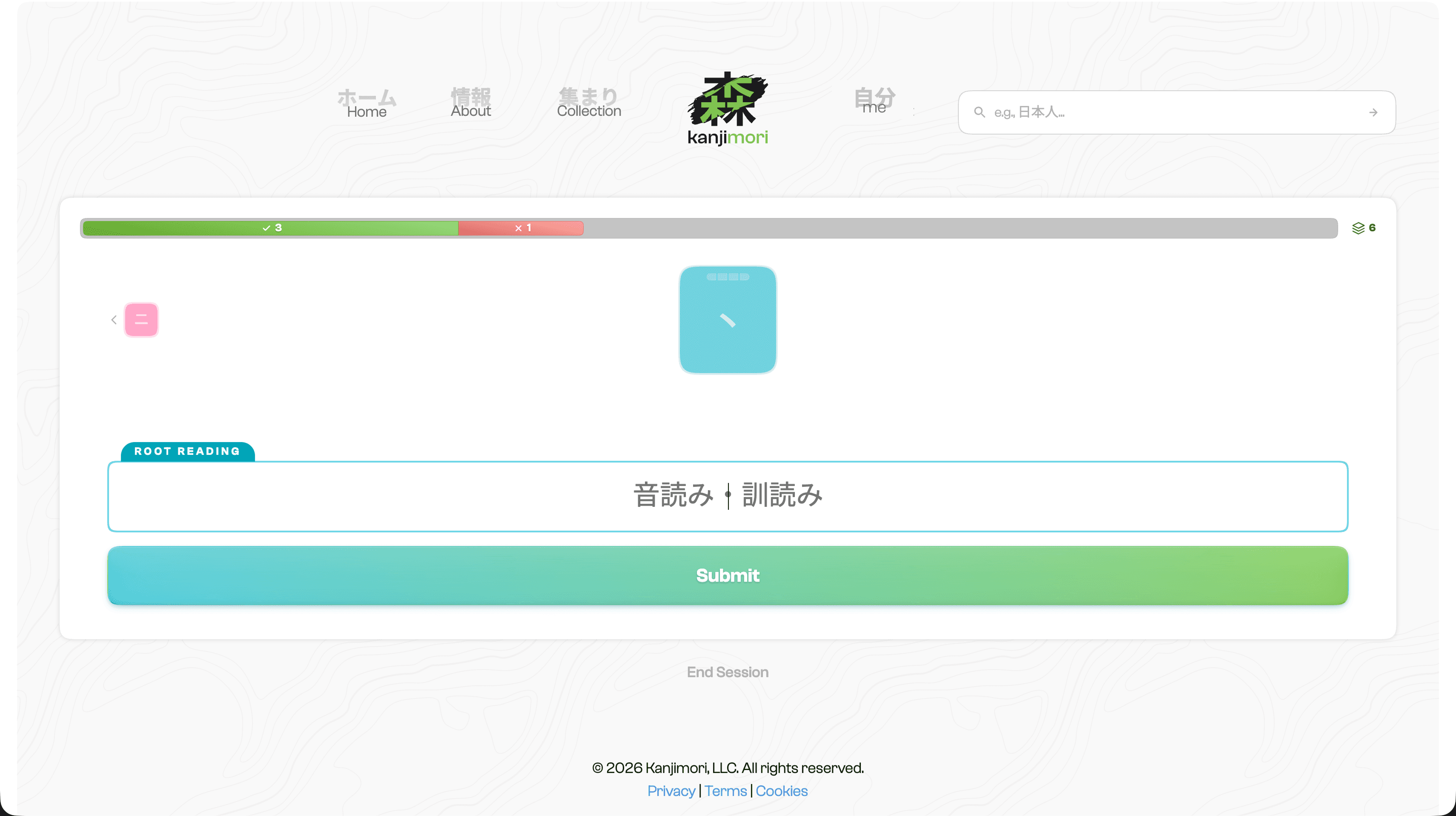Open the pink 二 previous card
This screenshot has width=1456, height=816.
[141, 319]
